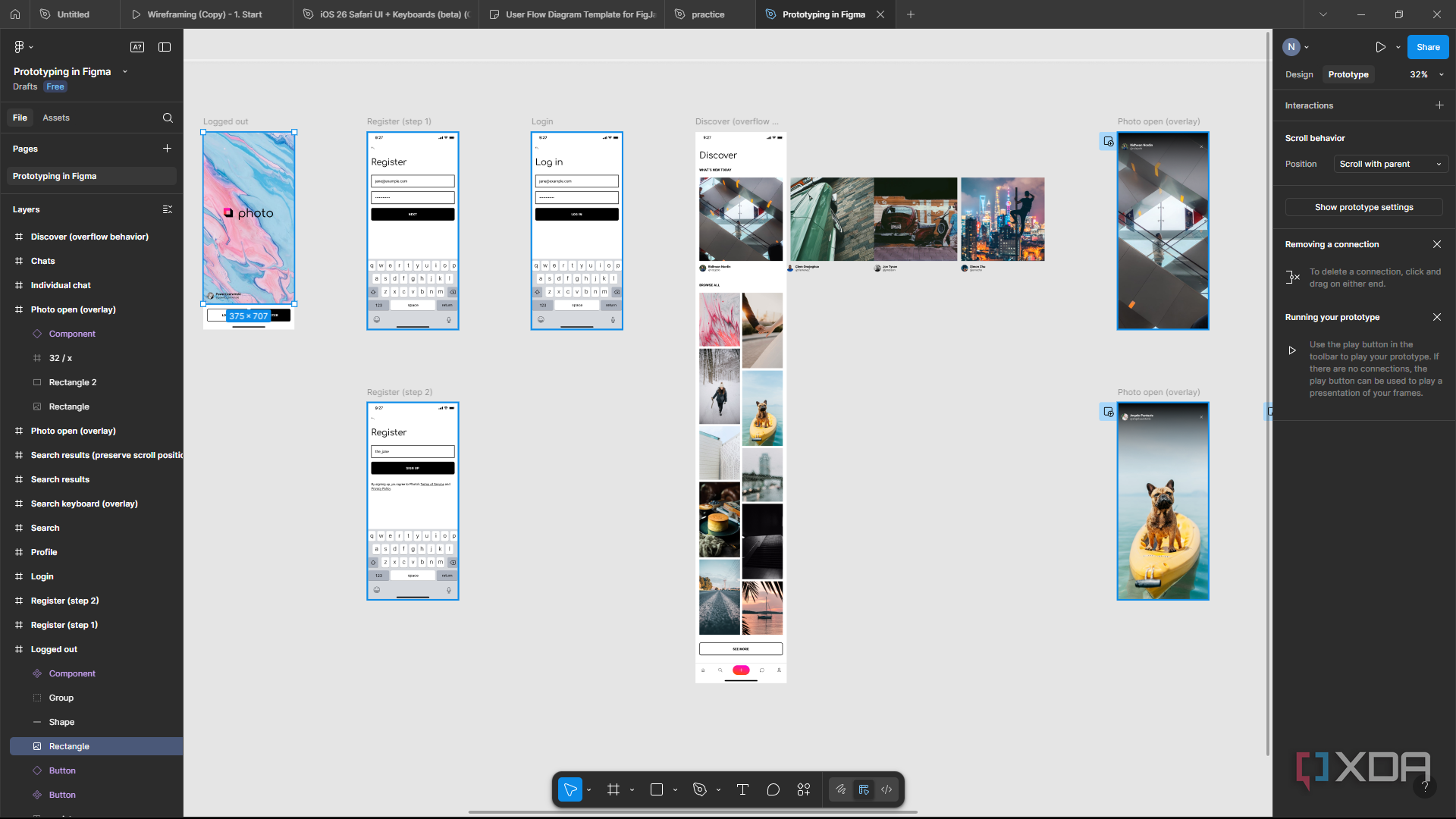Screen dimensions: 1456x819
Task: Switch to the practice file tab
Action: click(x=708, y=14)
